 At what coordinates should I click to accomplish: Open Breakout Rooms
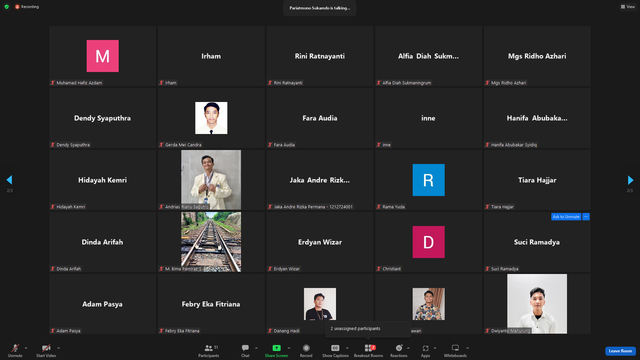coord(368,350)
